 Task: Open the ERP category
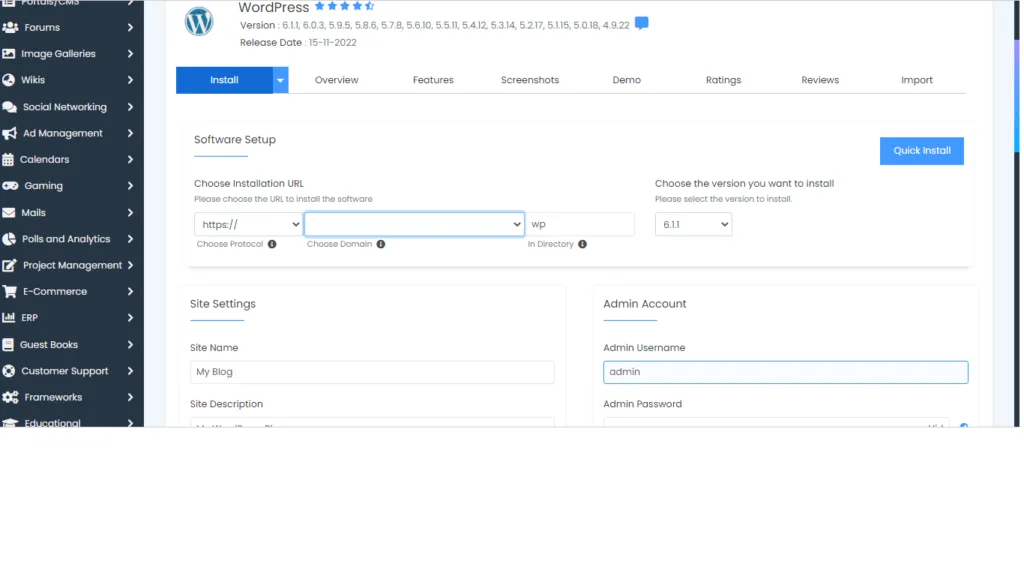click(x=29, y=318)
